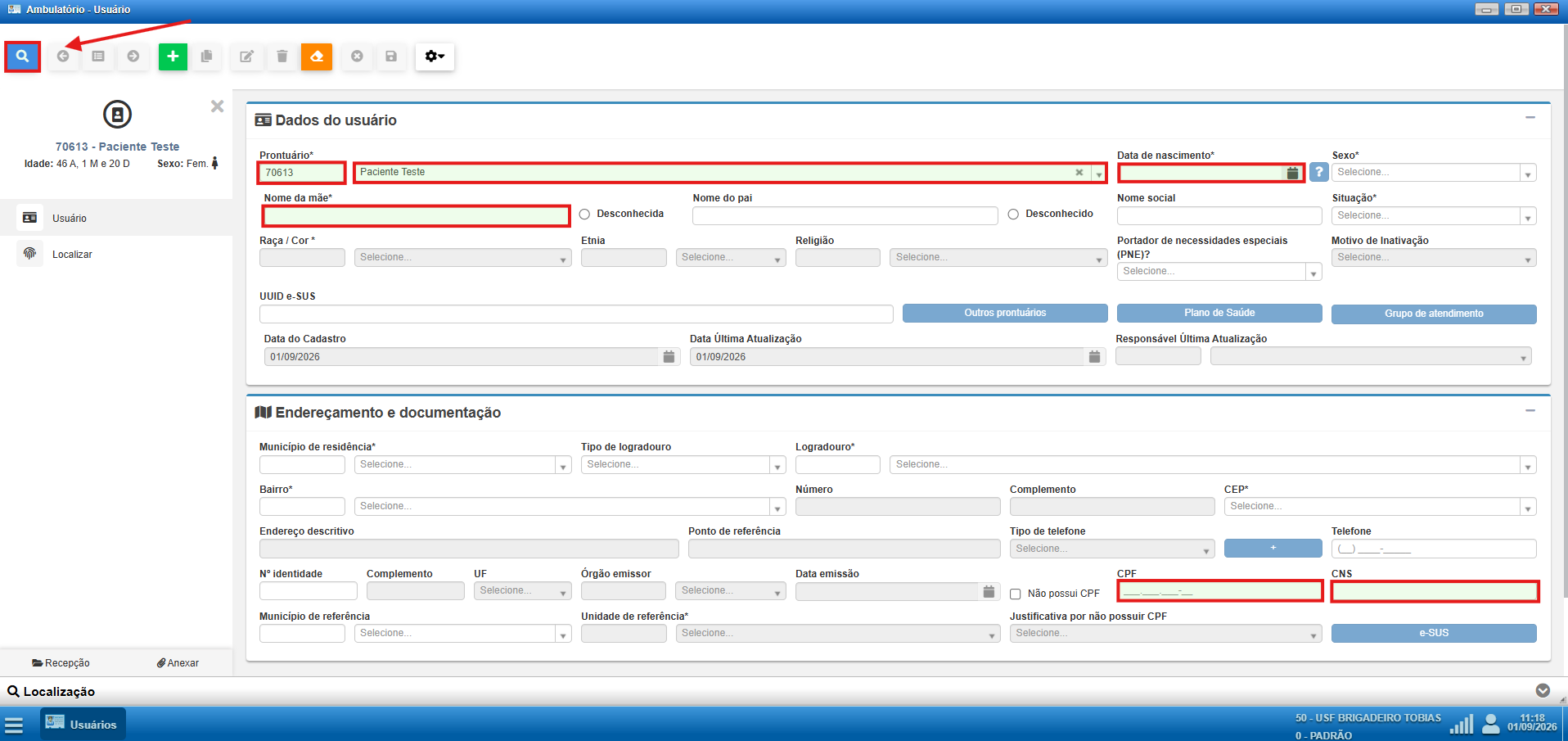
Task: Clear the Paciente Teste name field
Action: tap(1079, 173)
